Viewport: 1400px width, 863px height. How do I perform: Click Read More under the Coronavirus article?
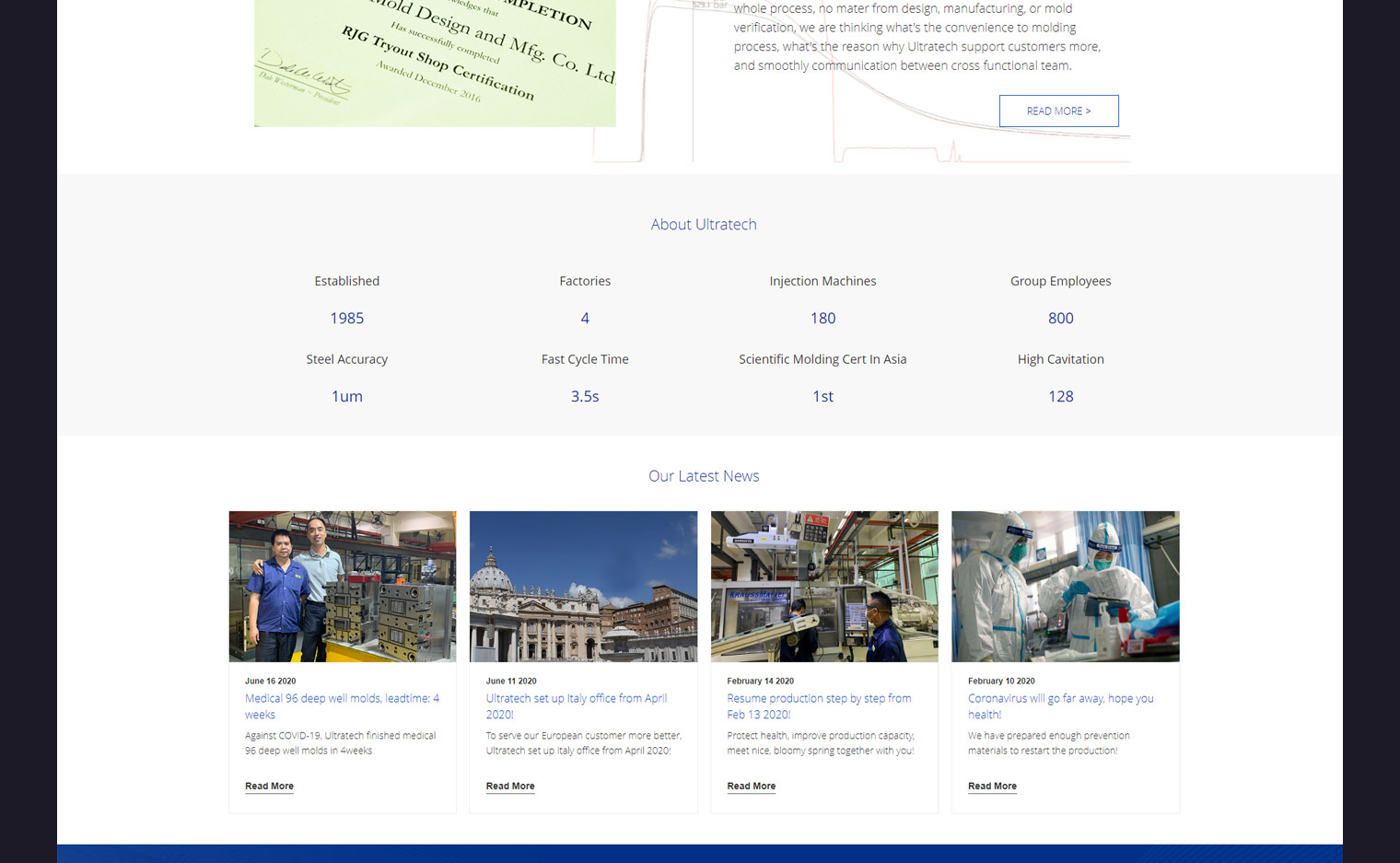click(x=992, y=787)
